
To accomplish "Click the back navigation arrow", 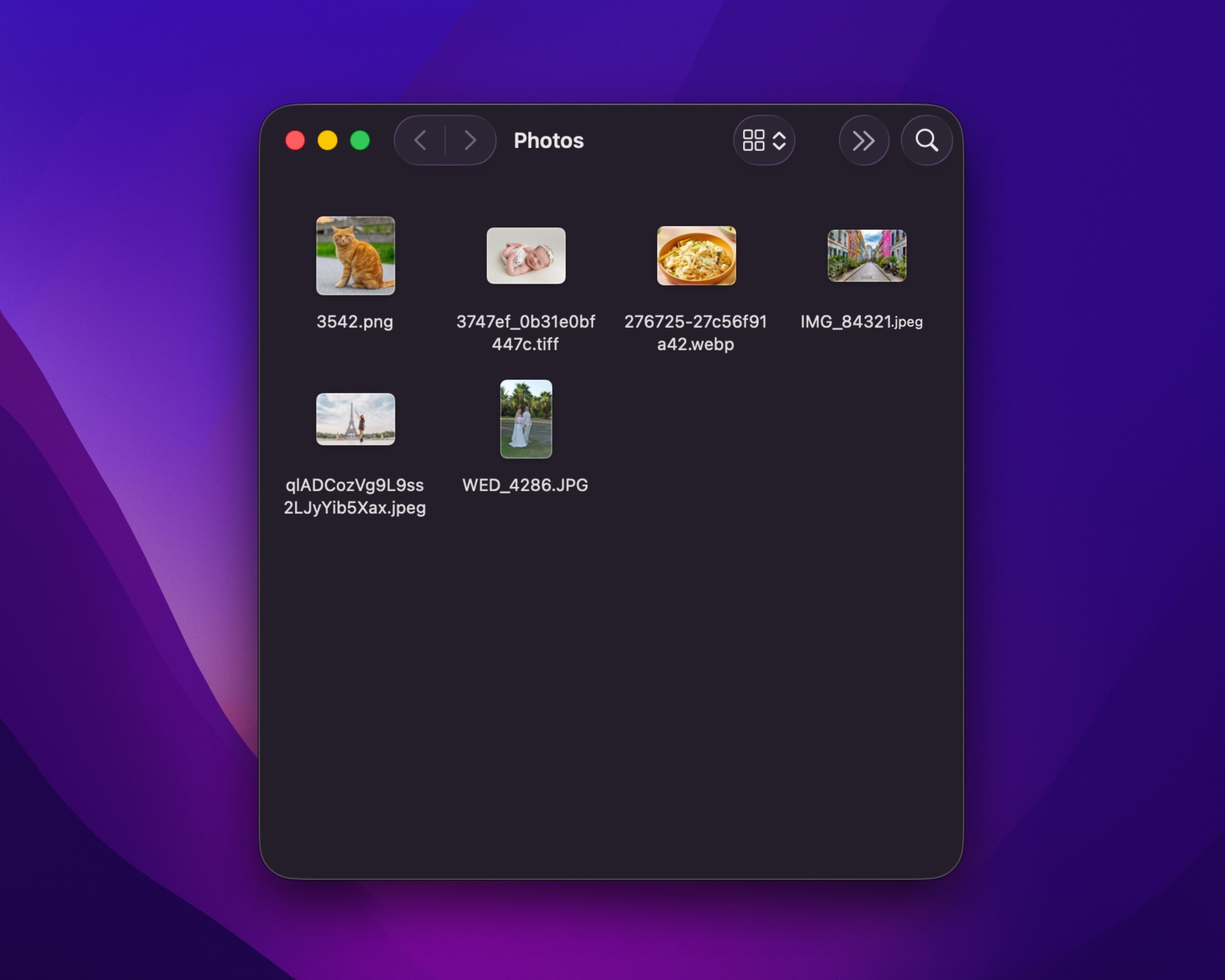I will 421,140.
